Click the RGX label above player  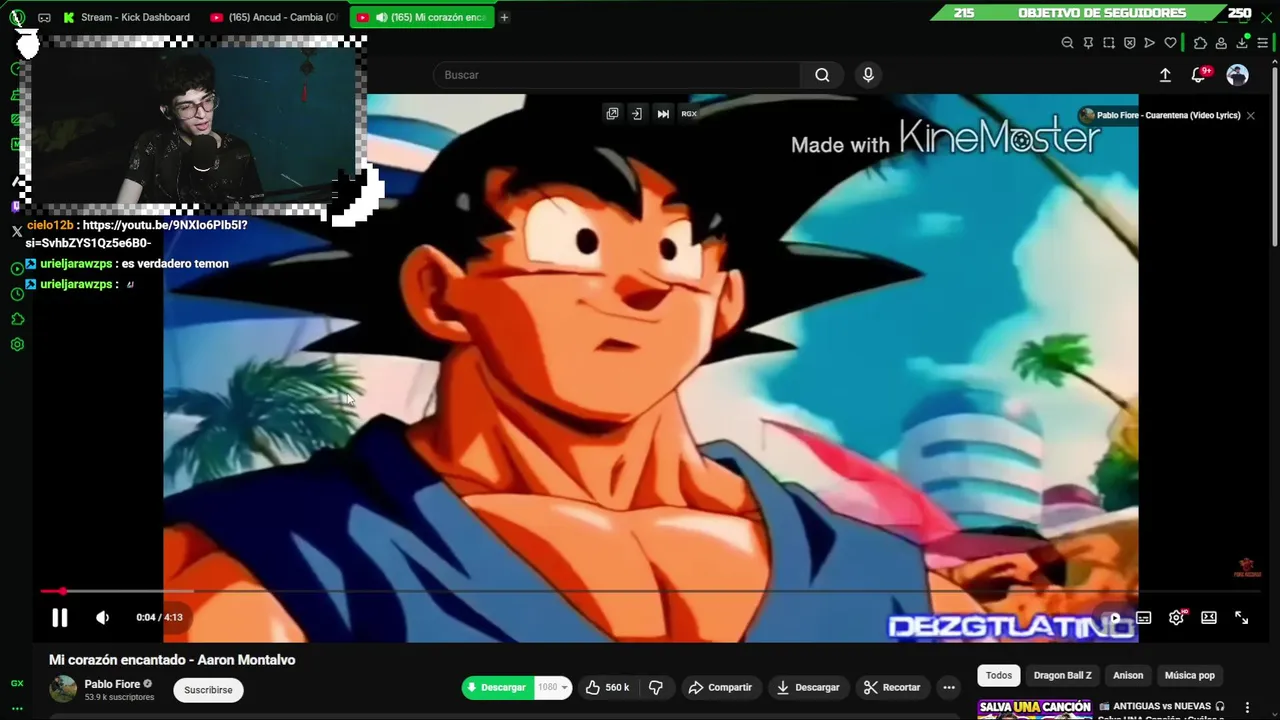pyautogui.click(x=689, y=114)
